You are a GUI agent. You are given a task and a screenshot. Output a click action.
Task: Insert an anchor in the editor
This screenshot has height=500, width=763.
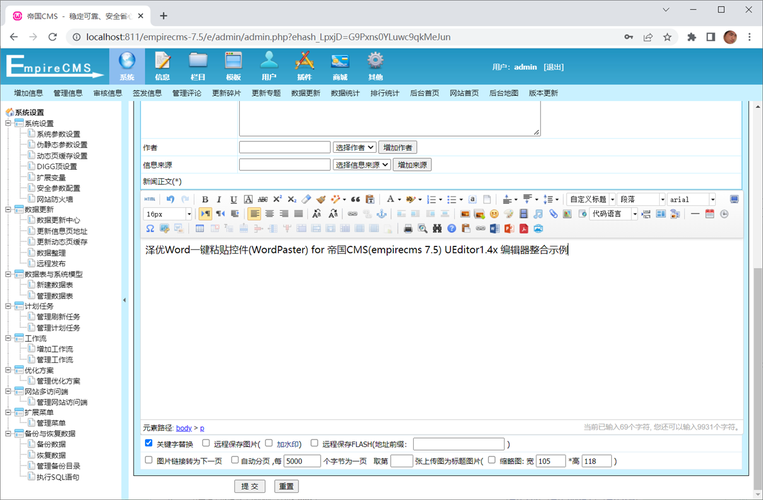click(382, 214)
